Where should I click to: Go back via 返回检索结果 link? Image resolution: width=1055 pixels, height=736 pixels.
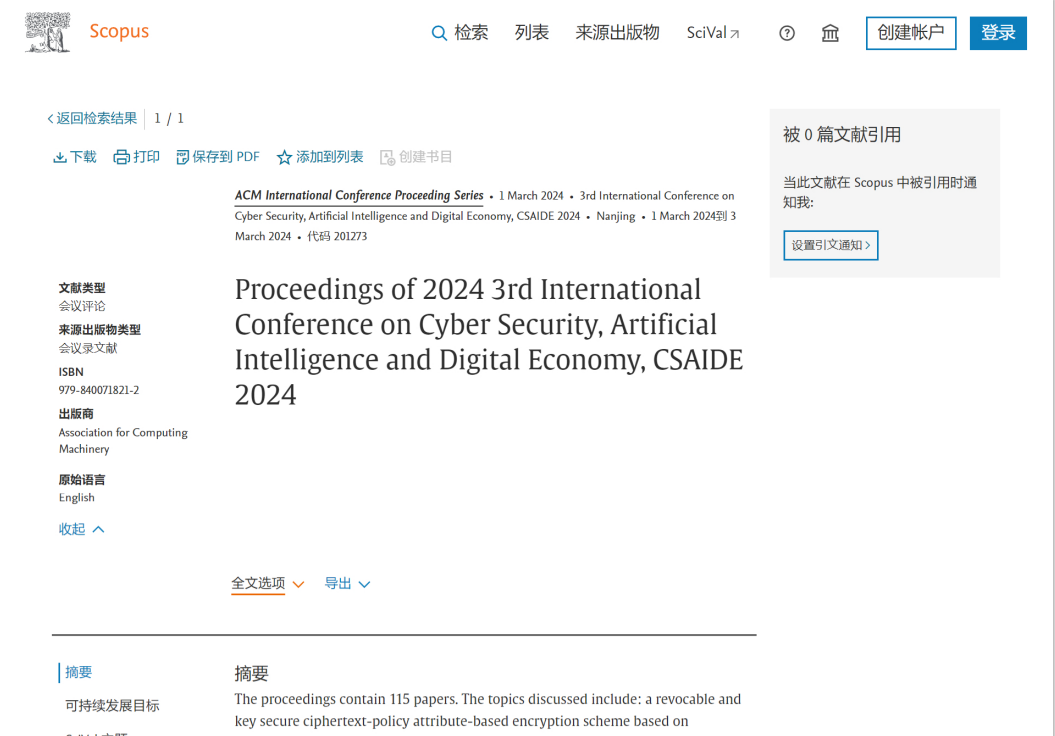[x=92, y=118]
